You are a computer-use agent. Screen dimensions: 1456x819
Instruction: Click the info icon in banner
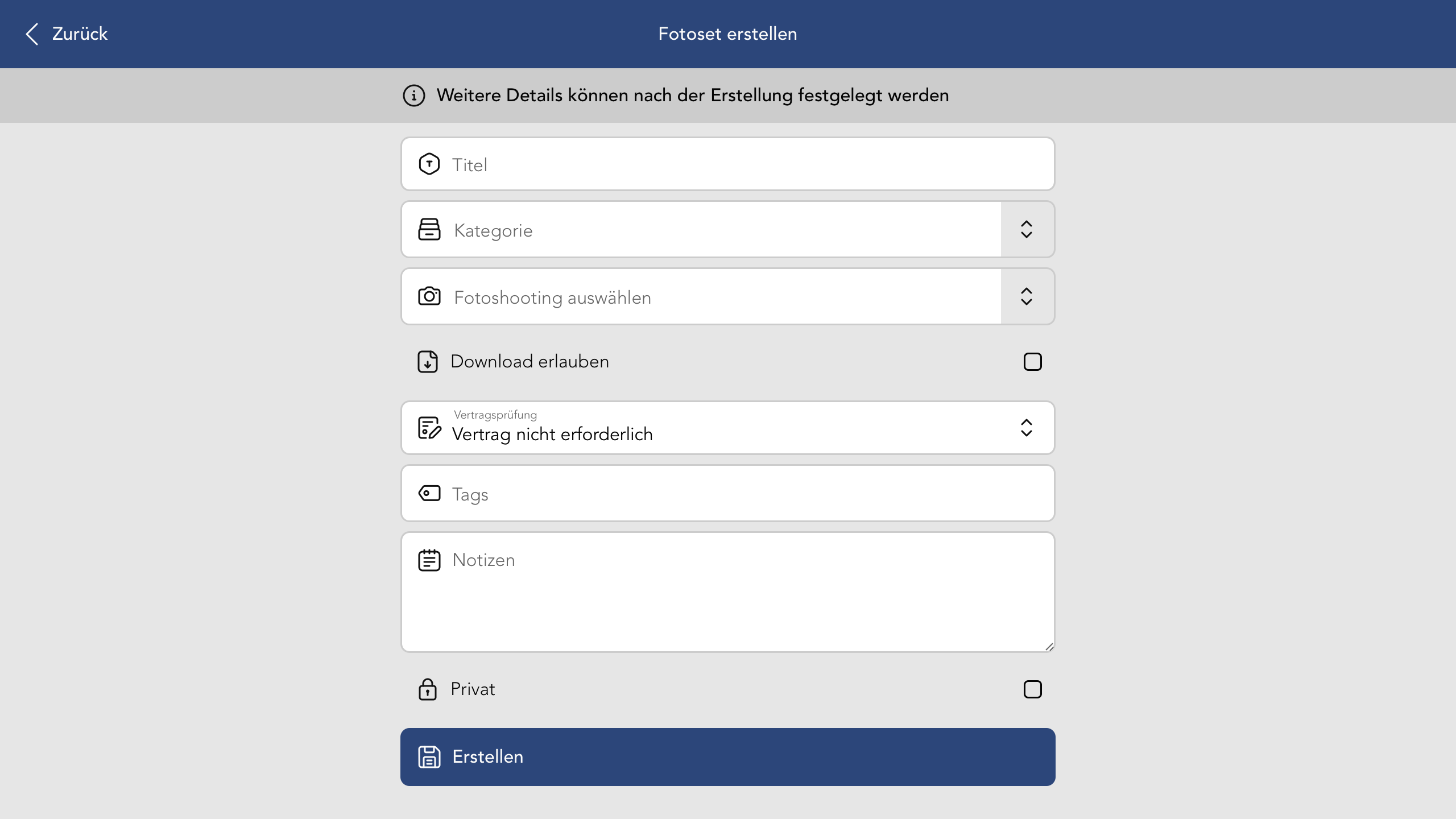click(x=414, y=96)
